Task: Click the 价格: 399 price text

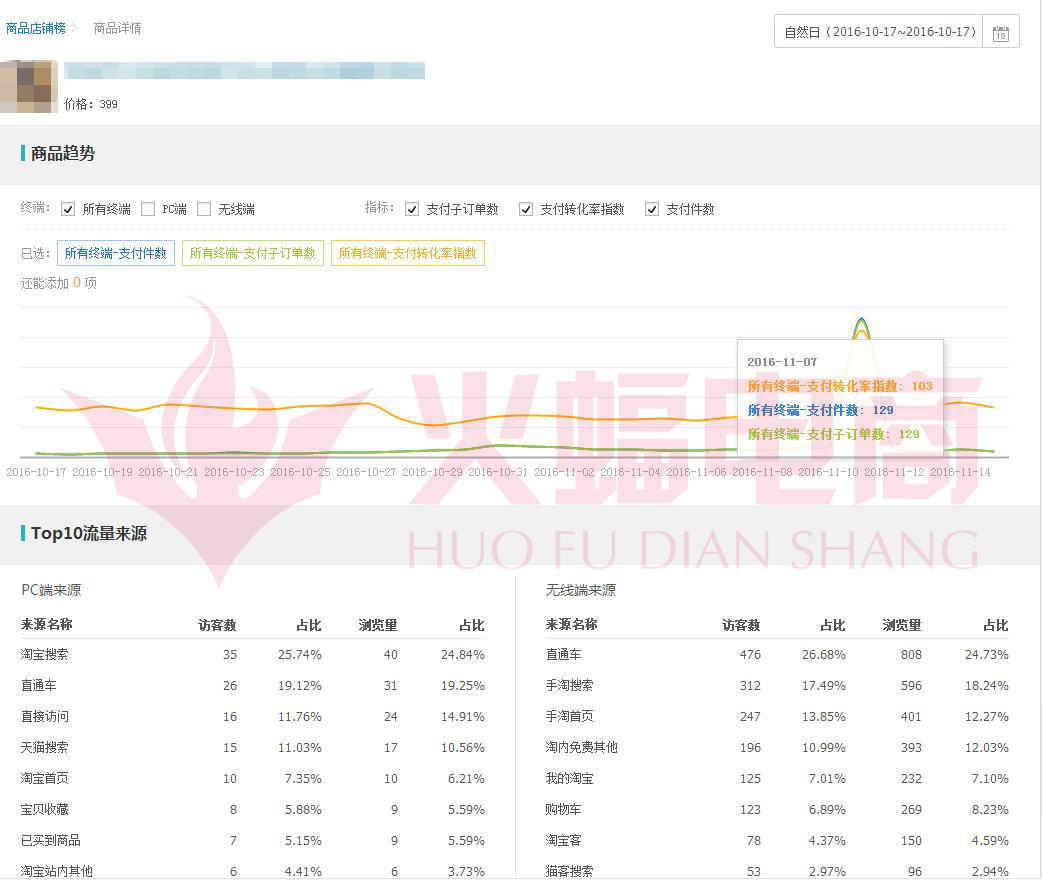Action: (x=90, y=104)
